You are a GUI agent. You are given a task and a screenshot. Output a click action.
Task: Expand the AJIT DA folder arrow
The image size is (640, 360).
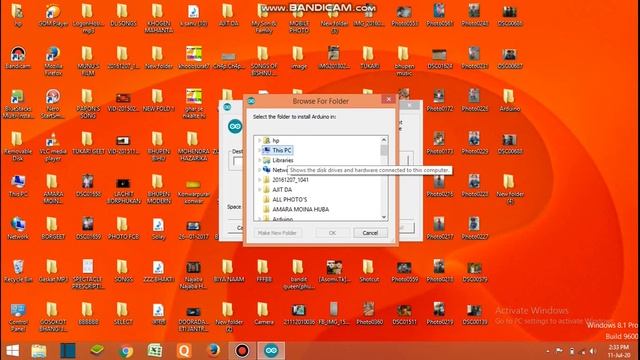259,189
